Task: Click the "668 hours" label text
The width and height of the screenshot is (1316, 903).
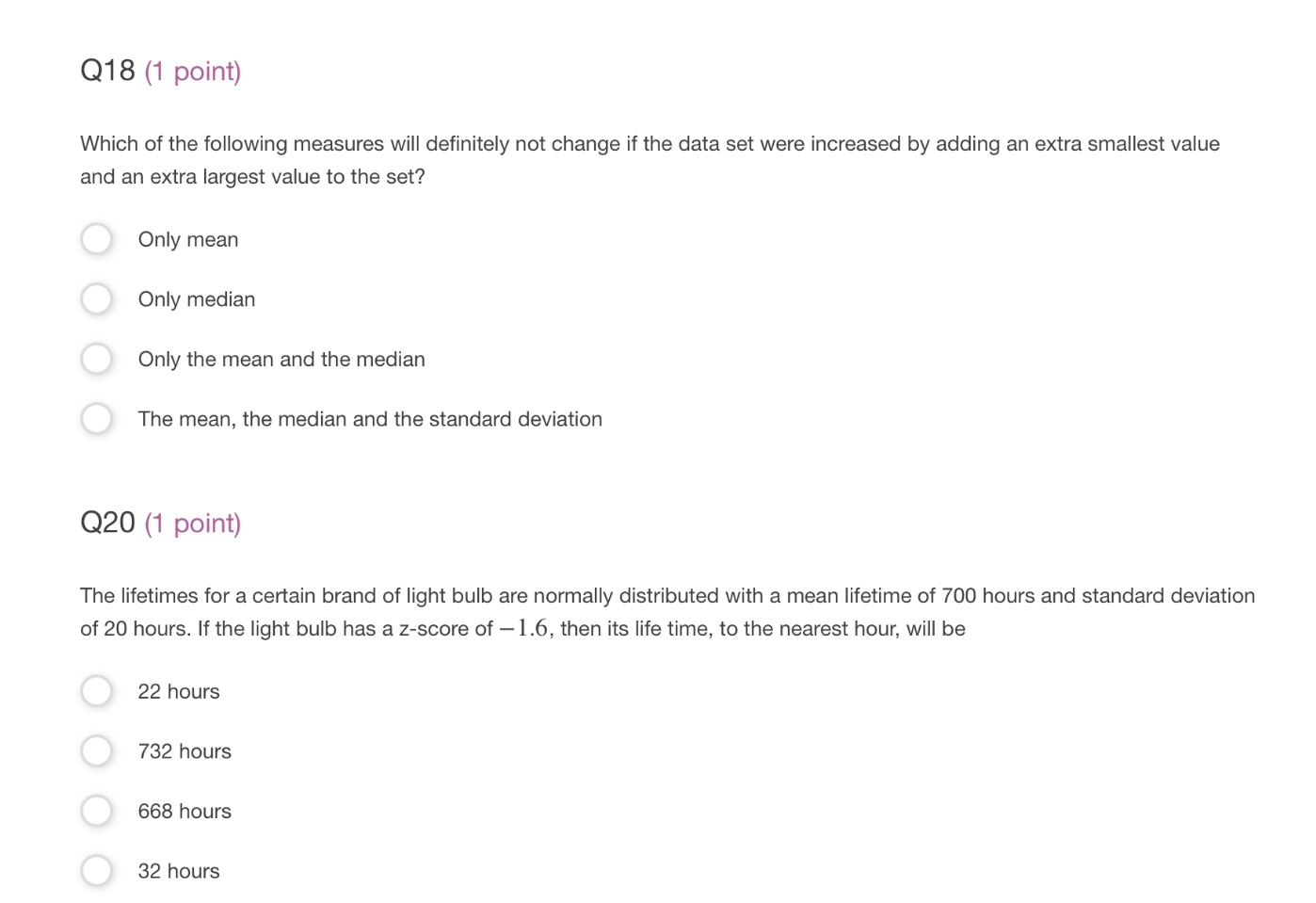Action: click(x=185, y=810)
